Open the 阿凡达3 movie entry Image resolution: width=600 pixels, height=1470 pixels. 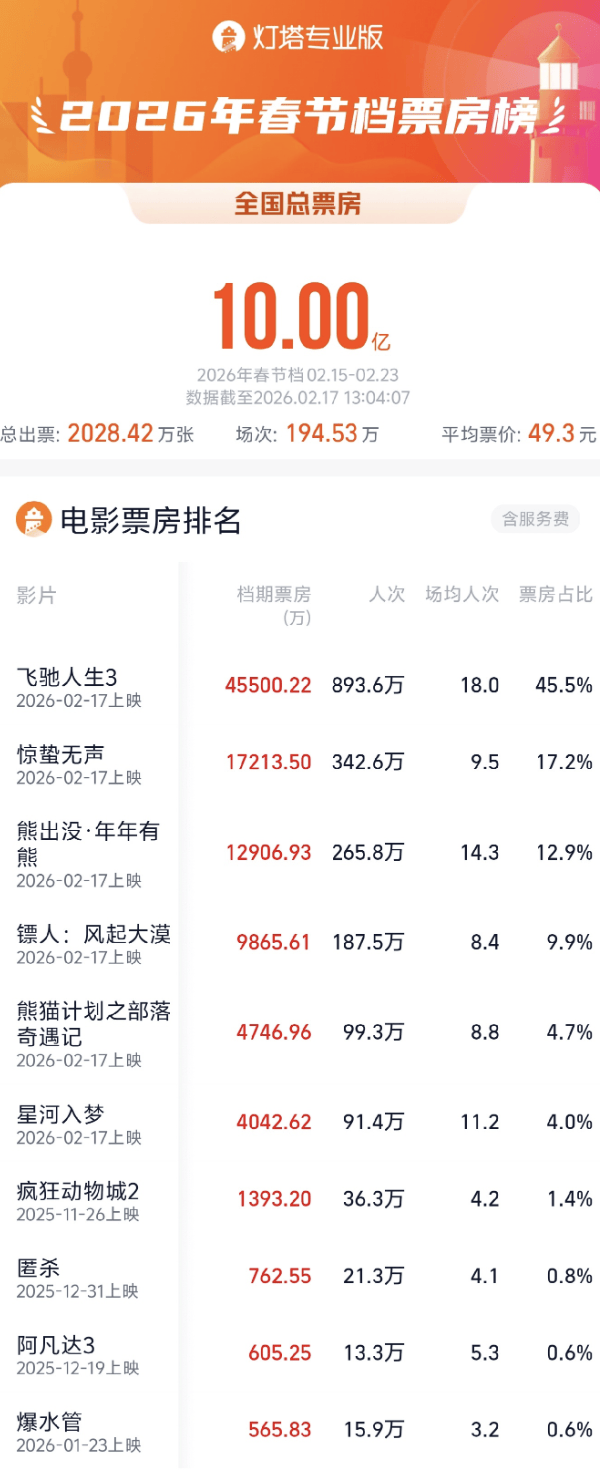pos(56,1344)
